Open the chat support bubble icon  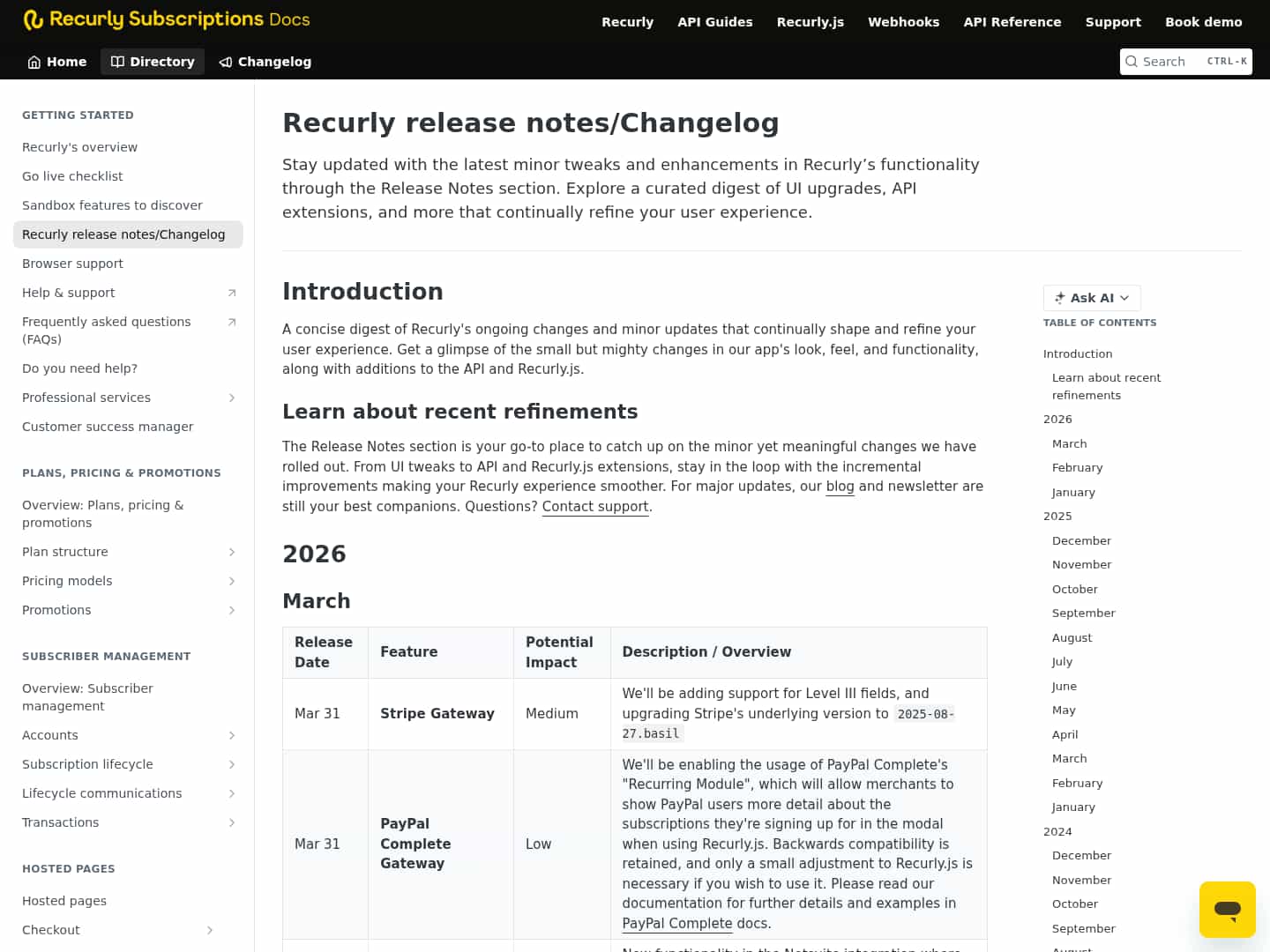coord(1228,909)
